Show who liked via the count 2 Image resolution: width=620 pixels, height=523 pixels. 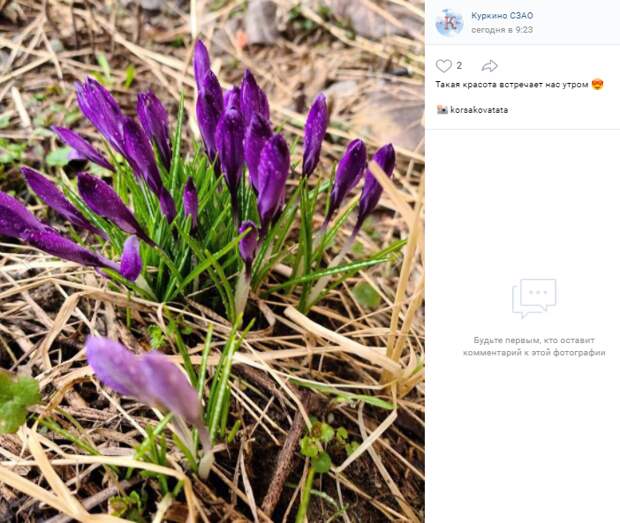point(459,66)
